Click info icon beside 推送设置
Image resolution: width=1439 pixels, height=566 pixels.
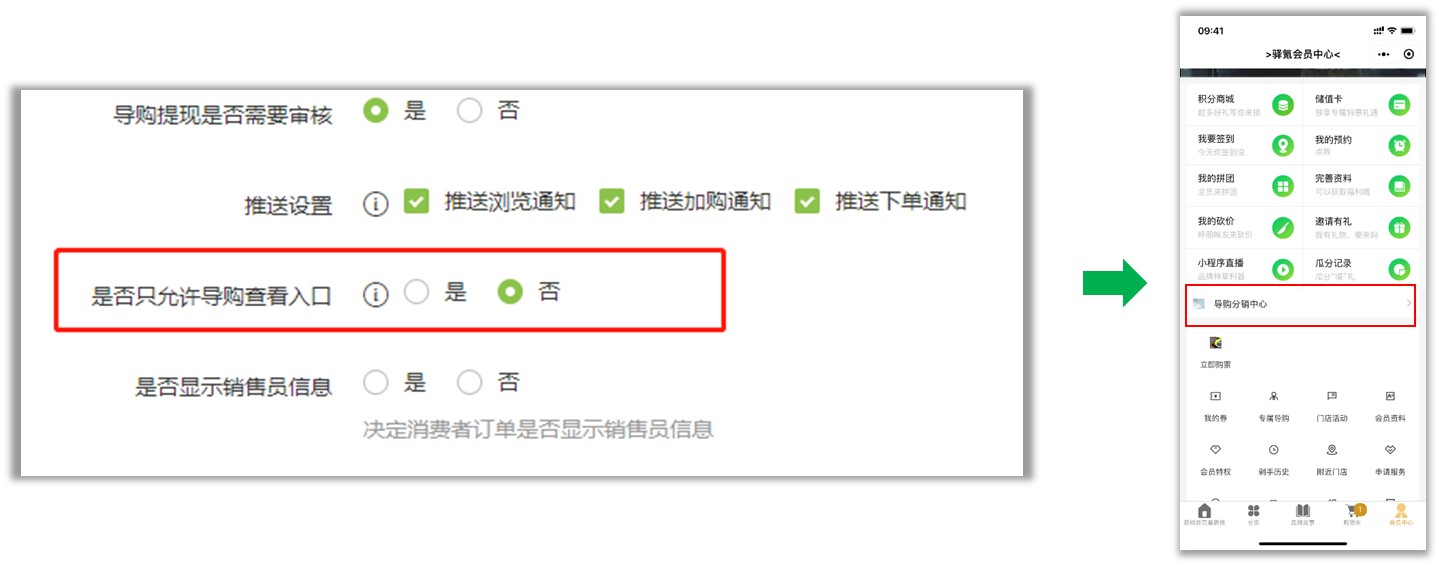tap(375, 205)
